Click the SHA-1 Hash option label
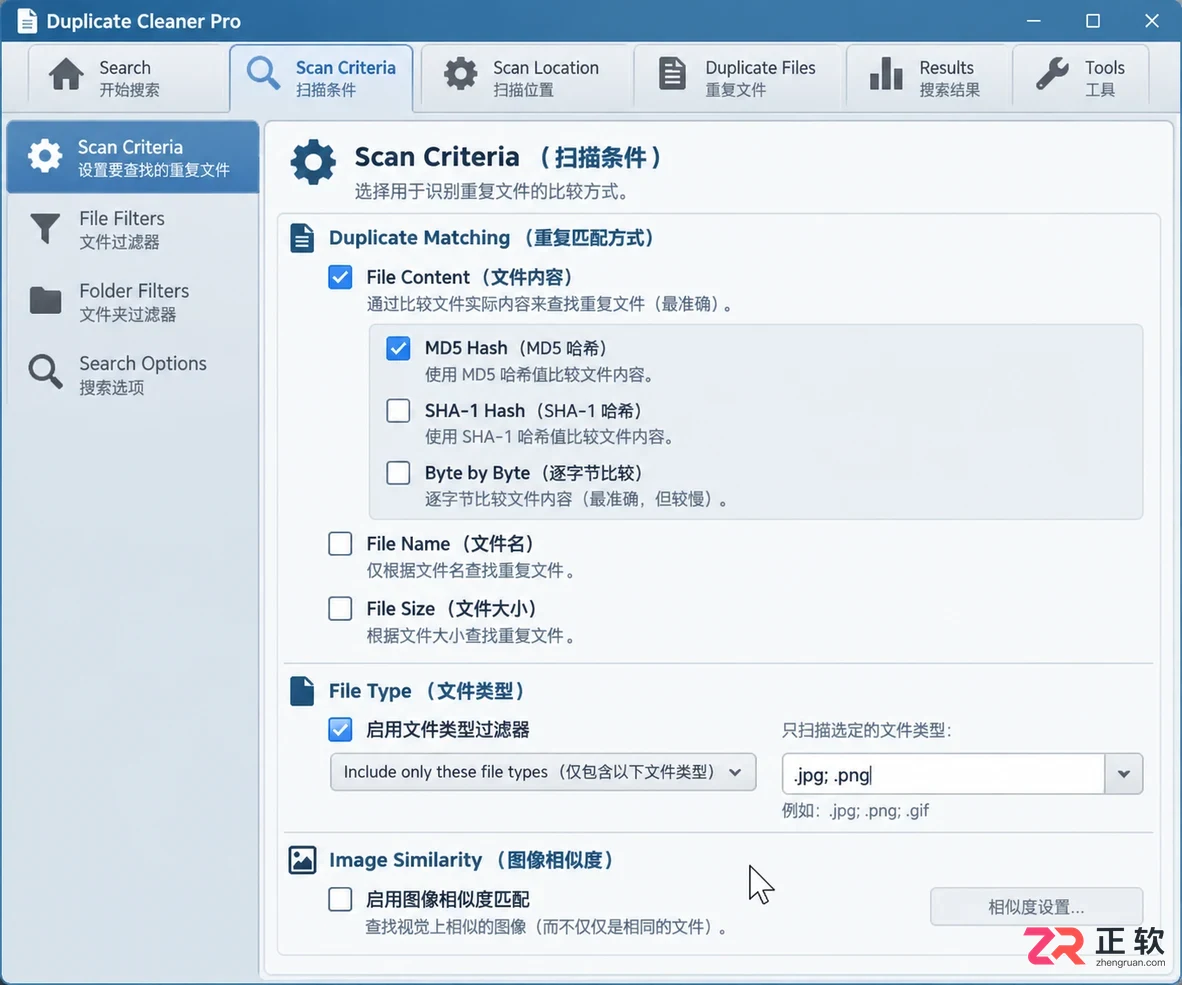The height and width of the screenshot is (985, 1182). coord(534,411)
